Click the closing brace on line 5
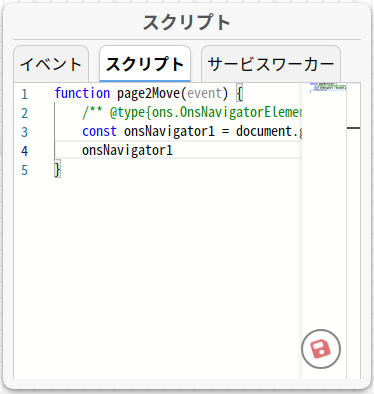Screen dimensions: 374x394 click(57, 169)
